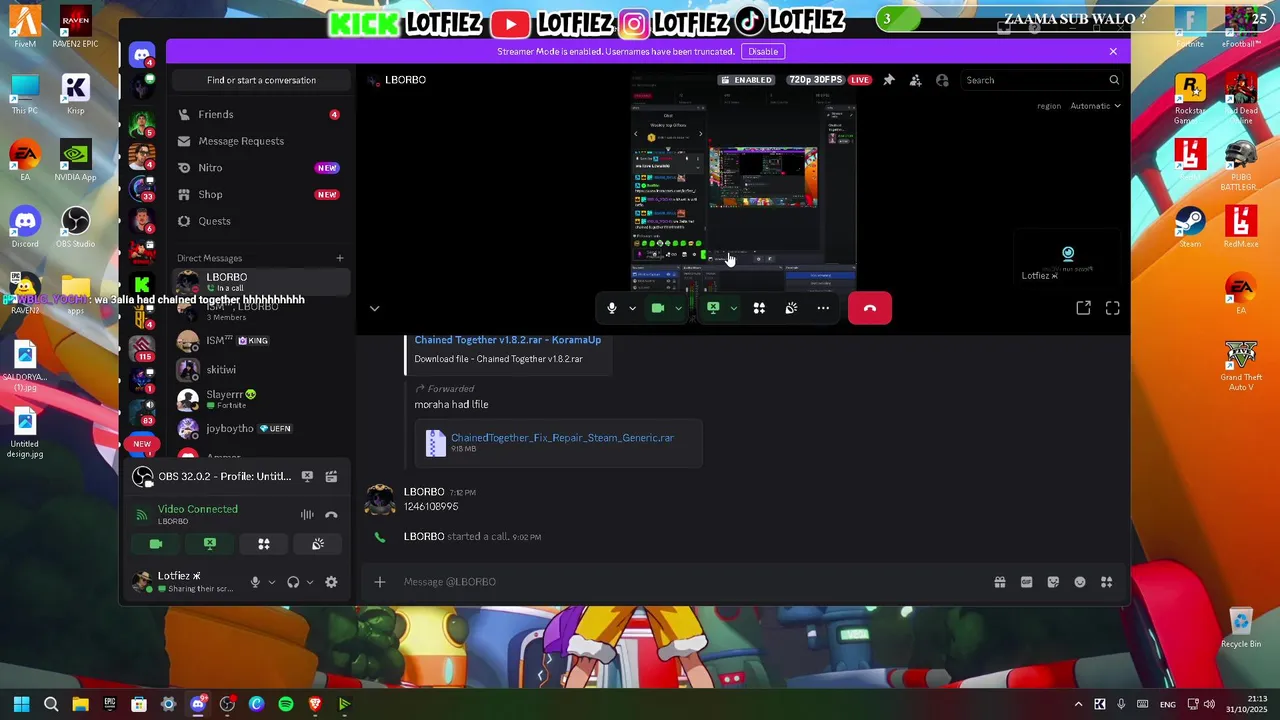This screenshot has height=720, width=1280.
Task: Open the sticker picker
Action: tap(1053, 582)
